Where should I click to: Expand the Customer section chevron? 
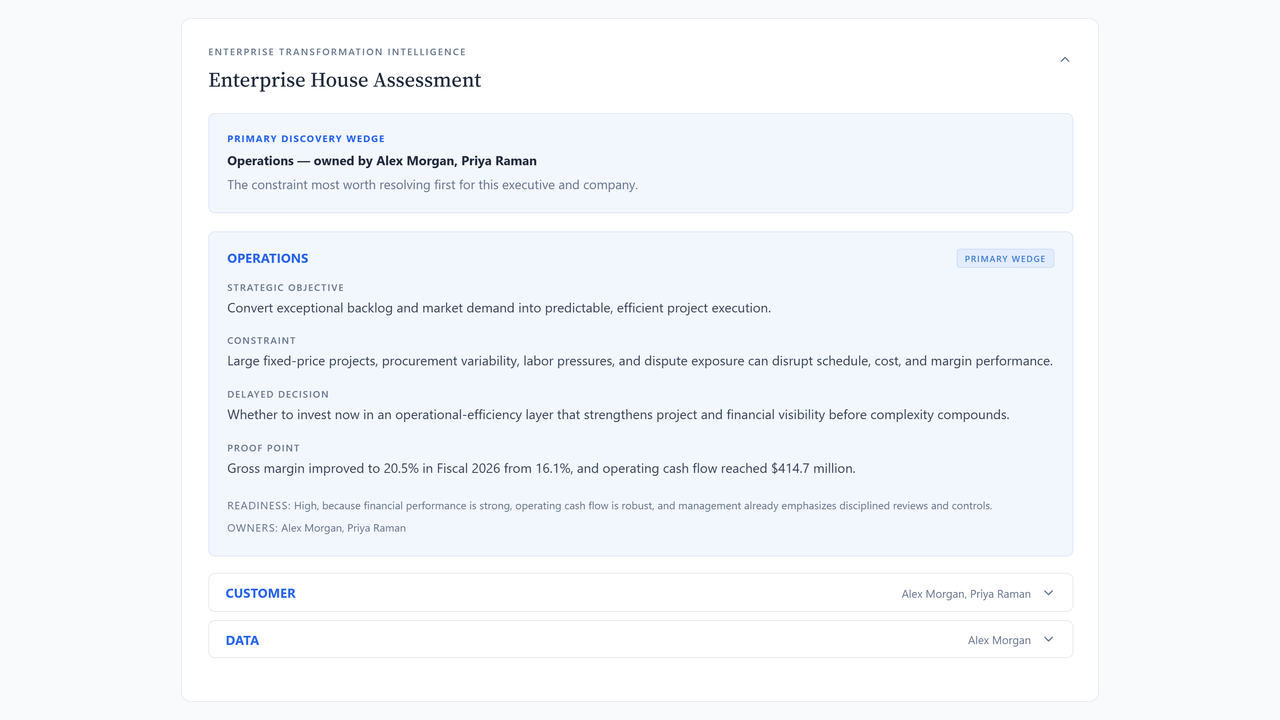(1049, 593)
